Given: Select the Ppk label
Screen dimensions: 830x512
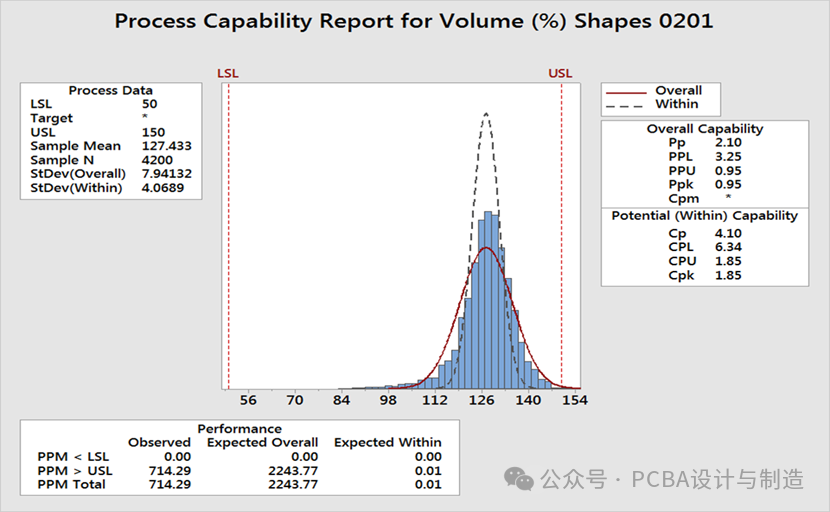Looking at the screenshot, I should (681, 185).
